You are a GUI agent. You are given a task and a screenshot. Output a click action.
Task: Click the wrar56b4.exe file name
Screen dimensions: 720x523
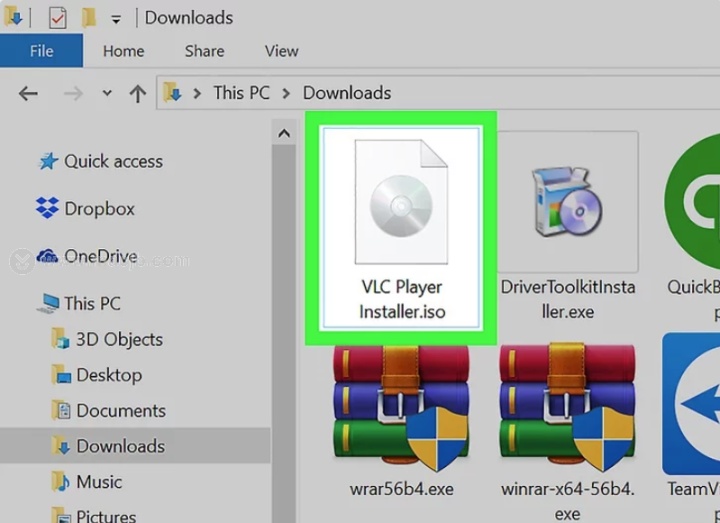(x=402, y=489)
